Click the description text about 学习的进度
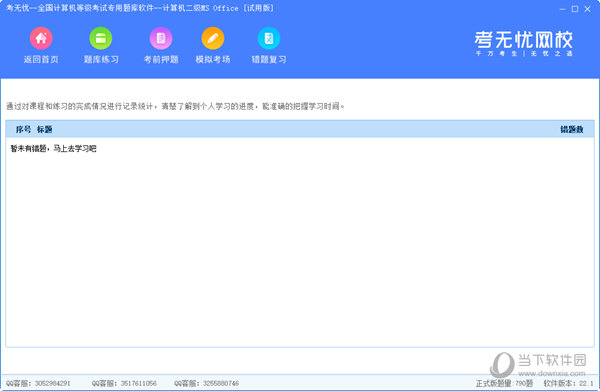This screenshot has height=391, width=600. pyautogui.click(x=175, y=106)
